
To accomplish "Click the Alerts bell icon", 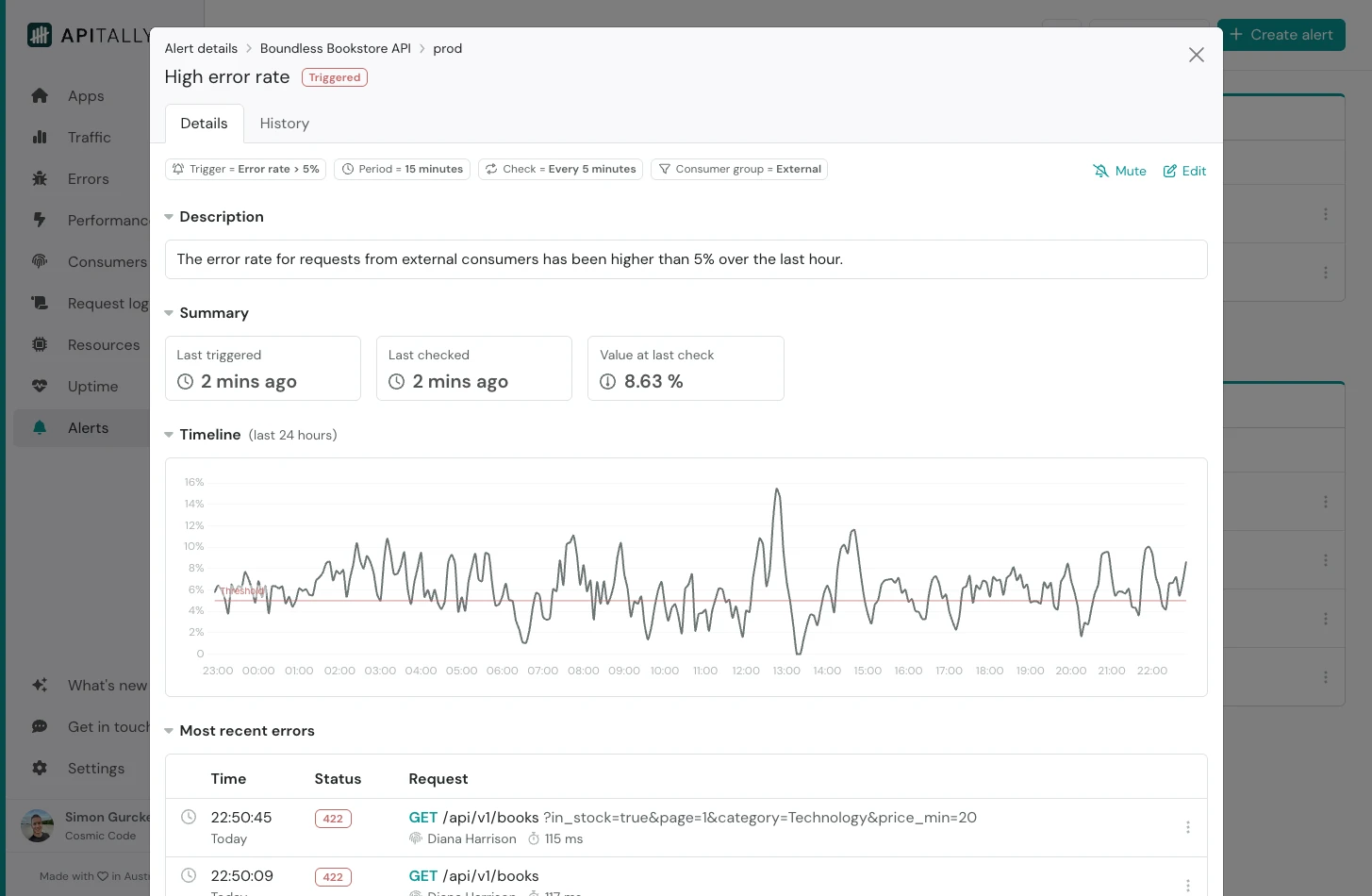I will coord(40,427).
